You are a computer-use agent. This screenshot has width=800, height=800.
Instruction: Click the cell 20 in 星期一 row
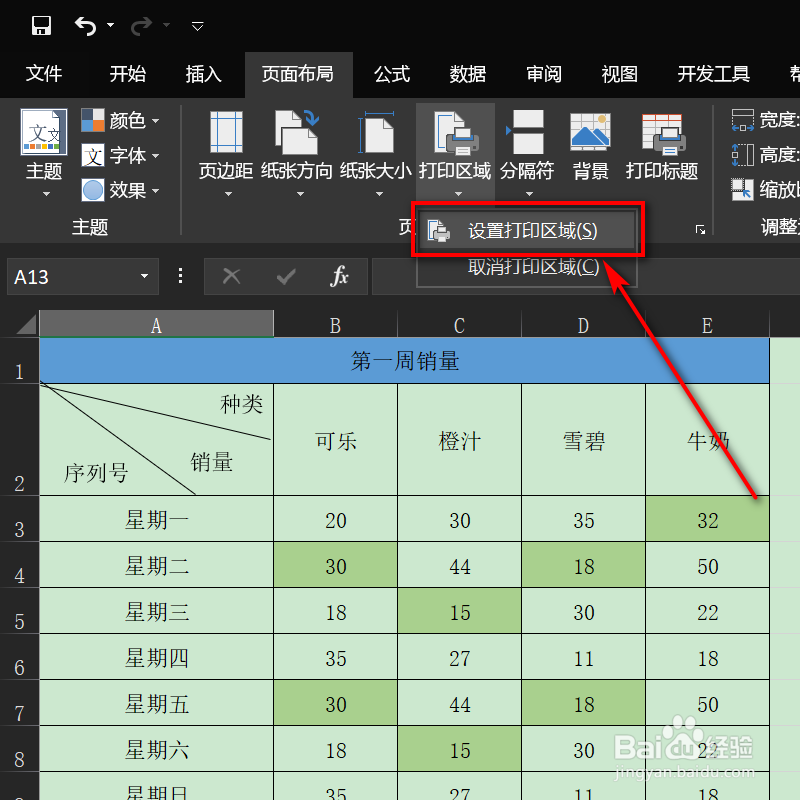pos(335,519)
